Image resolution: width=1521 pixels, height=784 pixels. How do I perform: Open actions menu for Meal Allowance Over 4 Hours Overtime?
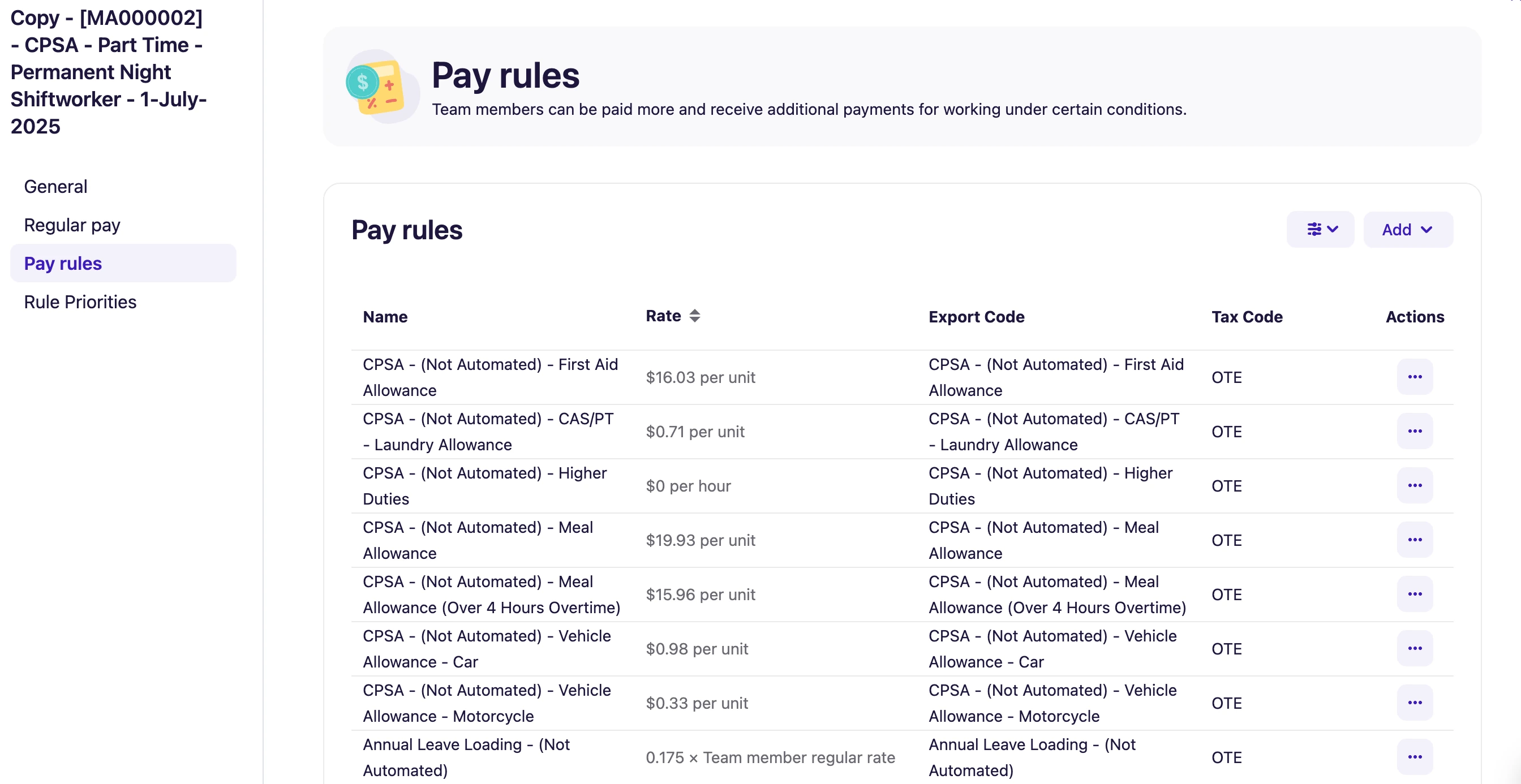click(1415, 594)
